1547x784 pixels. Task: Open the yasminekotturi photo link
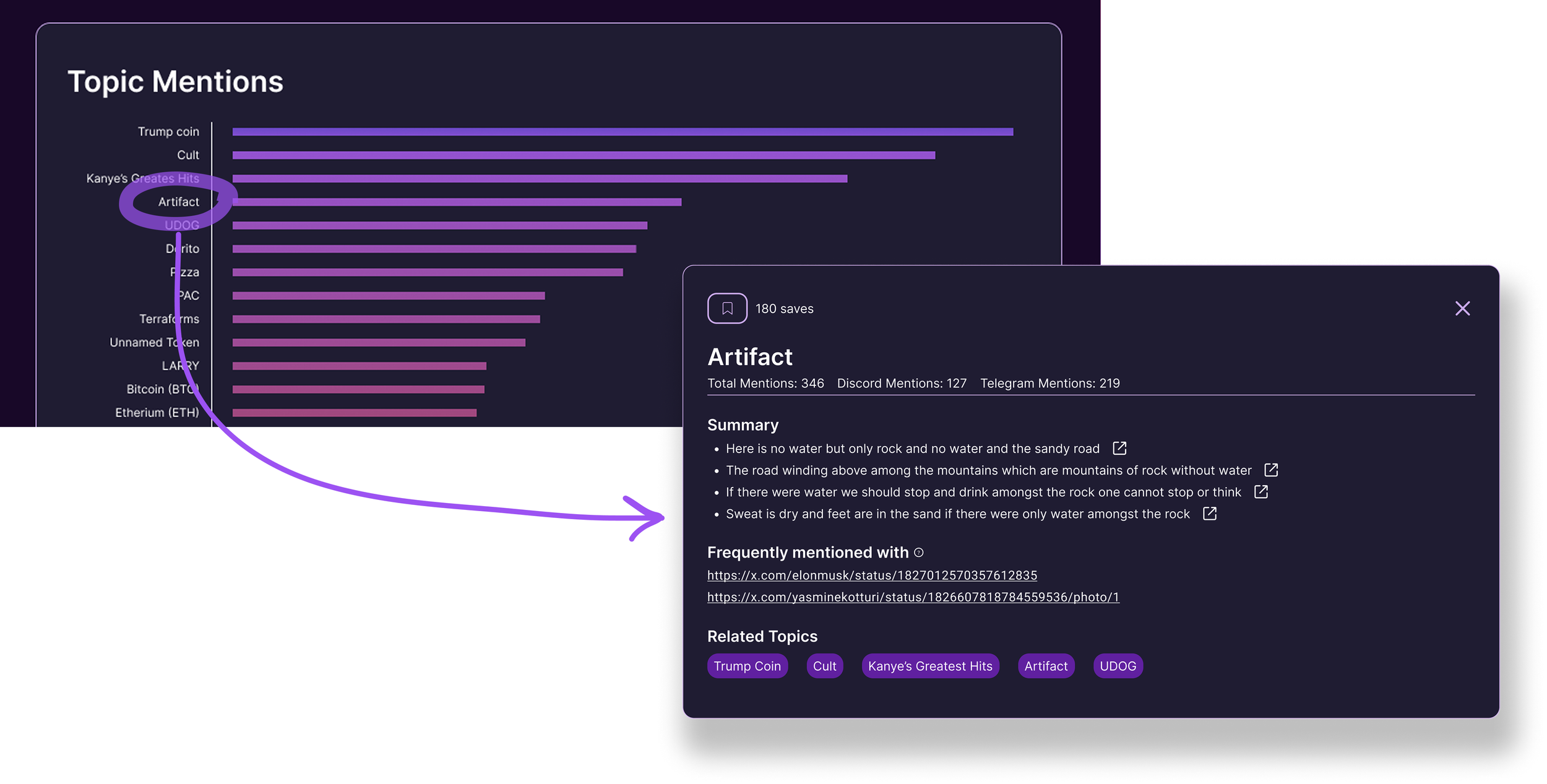coord(913,597)
